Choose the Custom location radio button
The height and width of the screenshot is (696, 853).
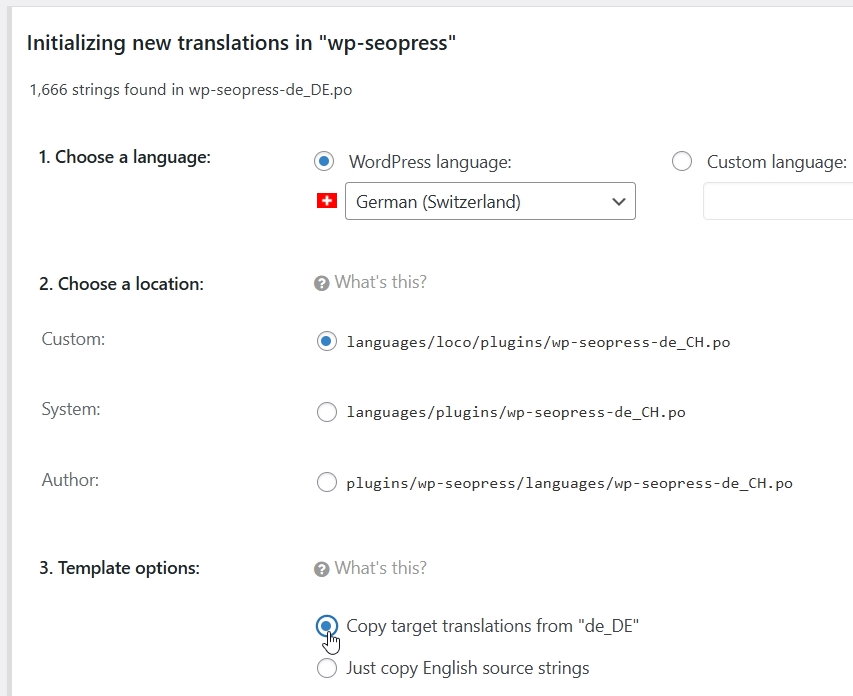pos(326,341)
